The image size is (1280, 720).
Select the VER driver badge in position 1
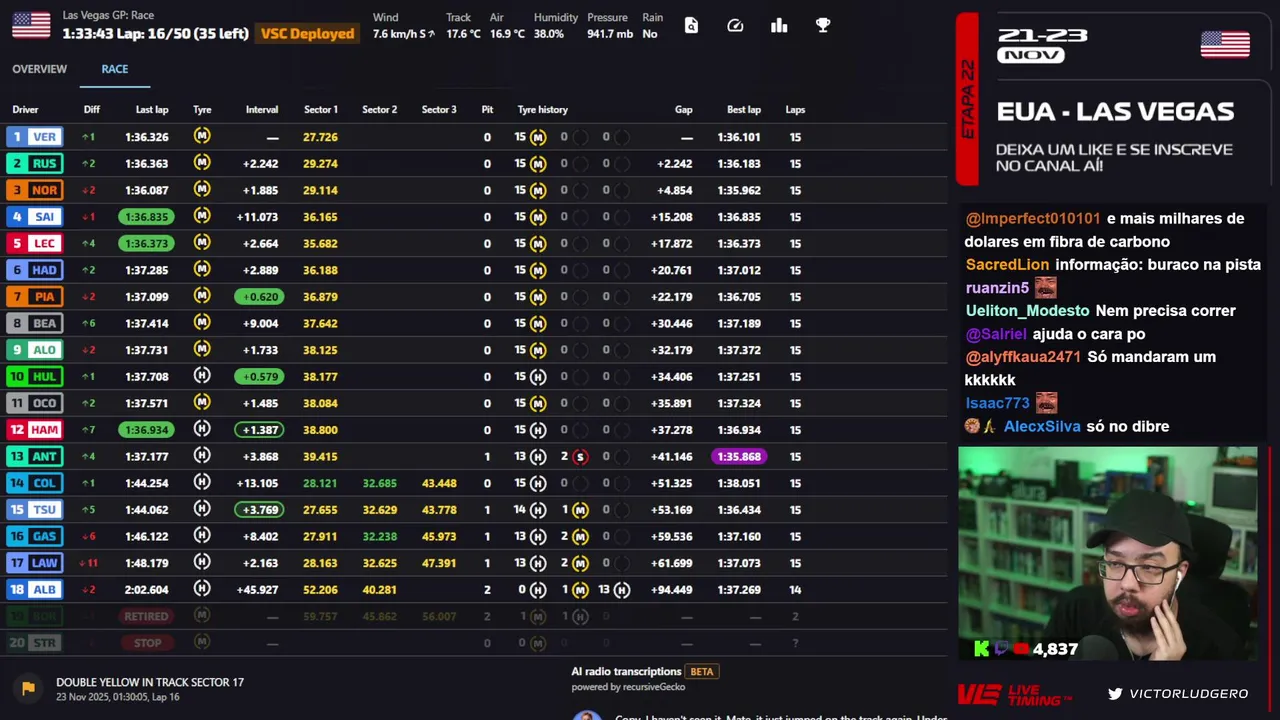pyautogui.click(x=35, y=137)
